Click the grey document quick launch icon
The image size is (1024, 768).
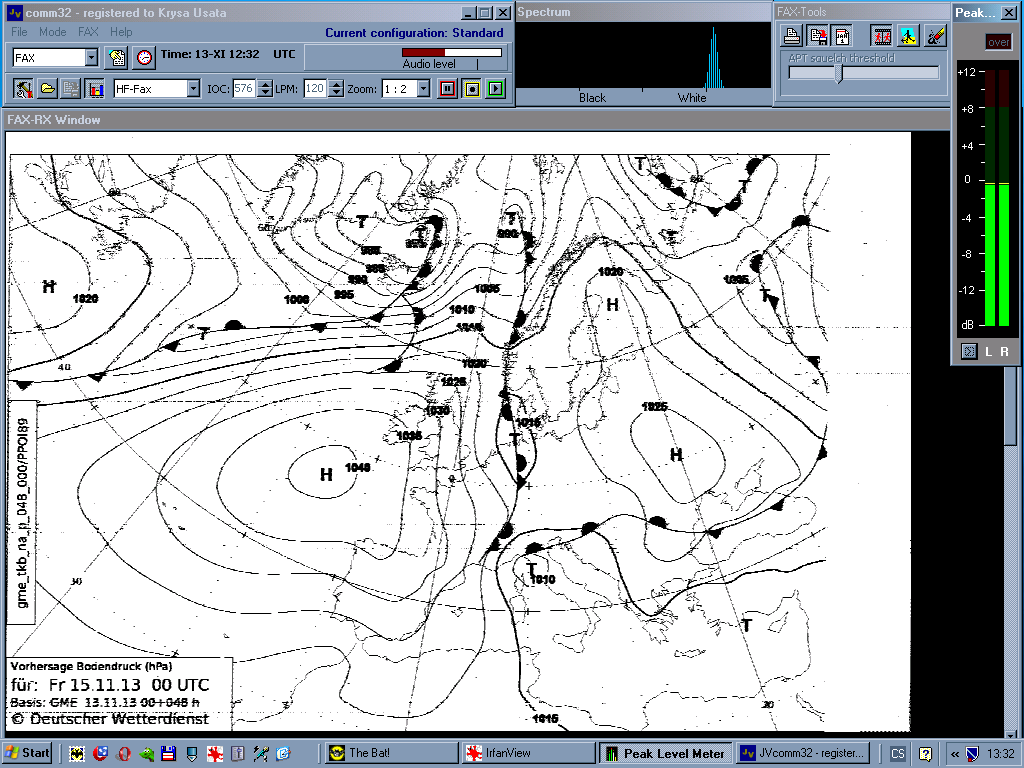[237, 754]
